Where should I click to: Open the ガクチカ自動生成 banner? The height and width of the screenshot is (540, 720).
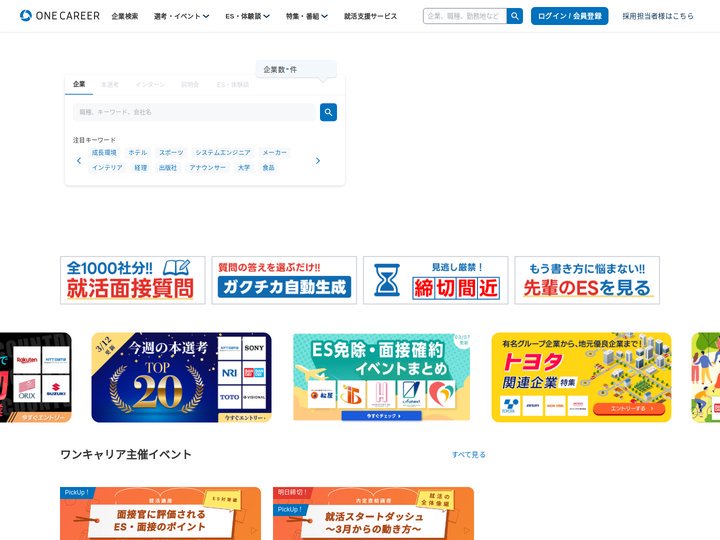click(x=284, y=280)
